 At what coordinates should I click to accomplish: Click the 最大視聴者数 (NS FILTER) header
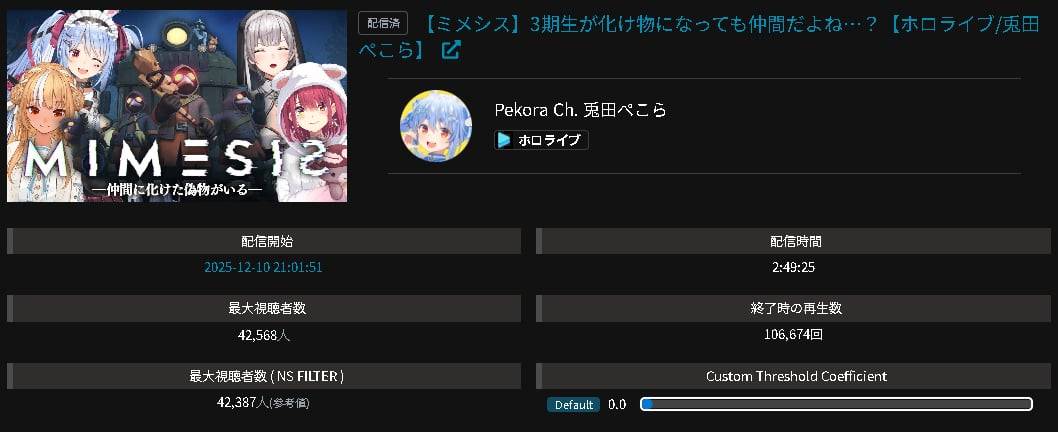click(264, 376)
